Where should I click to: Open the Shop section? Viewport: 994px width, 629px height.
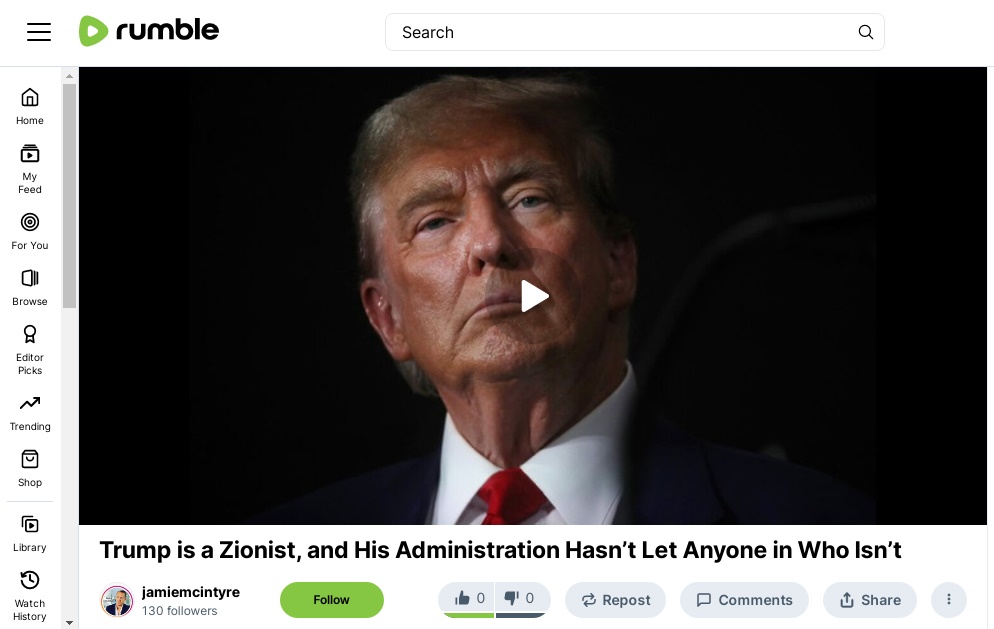30,469
